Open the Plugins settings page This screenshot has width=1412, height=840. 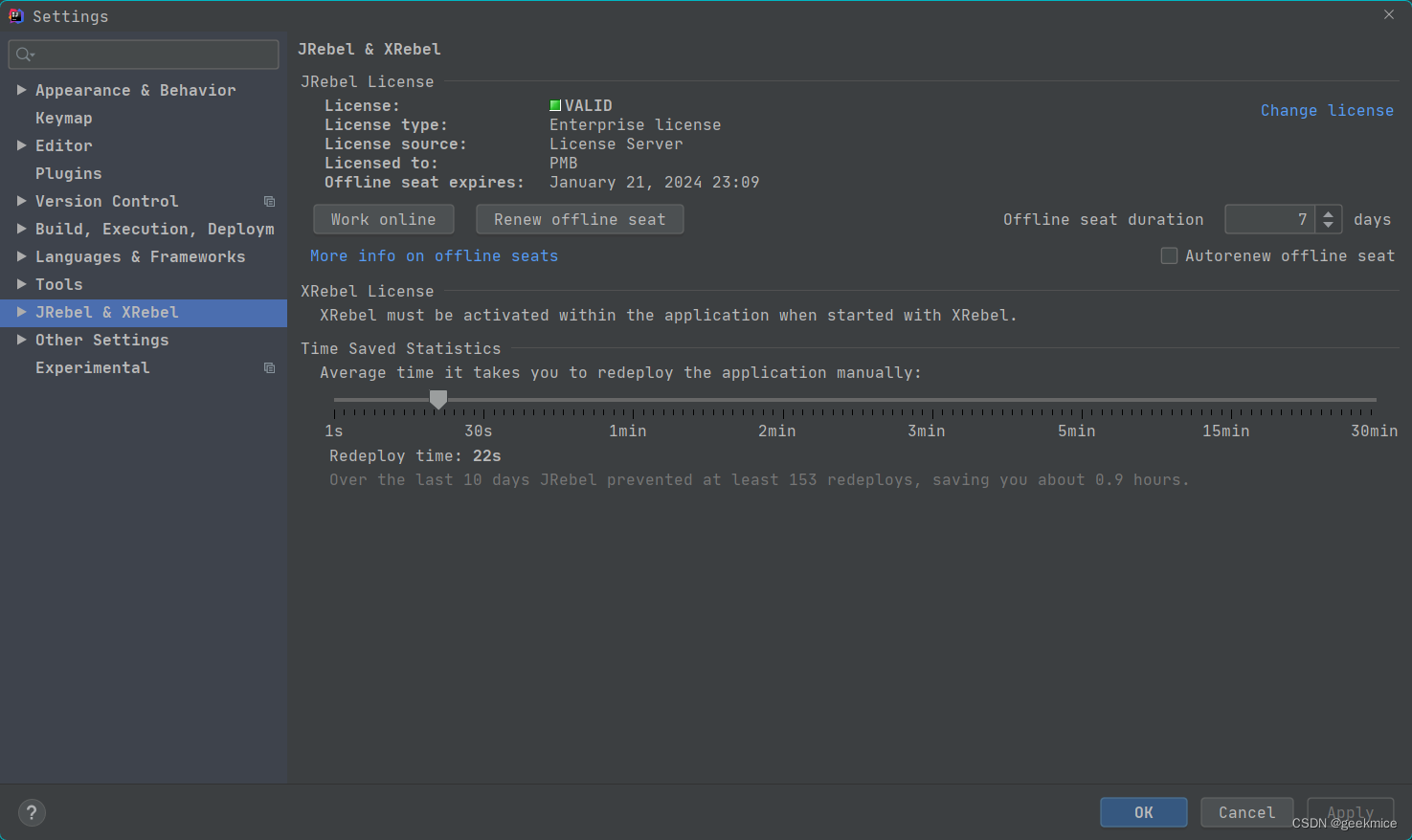[69, 173]
